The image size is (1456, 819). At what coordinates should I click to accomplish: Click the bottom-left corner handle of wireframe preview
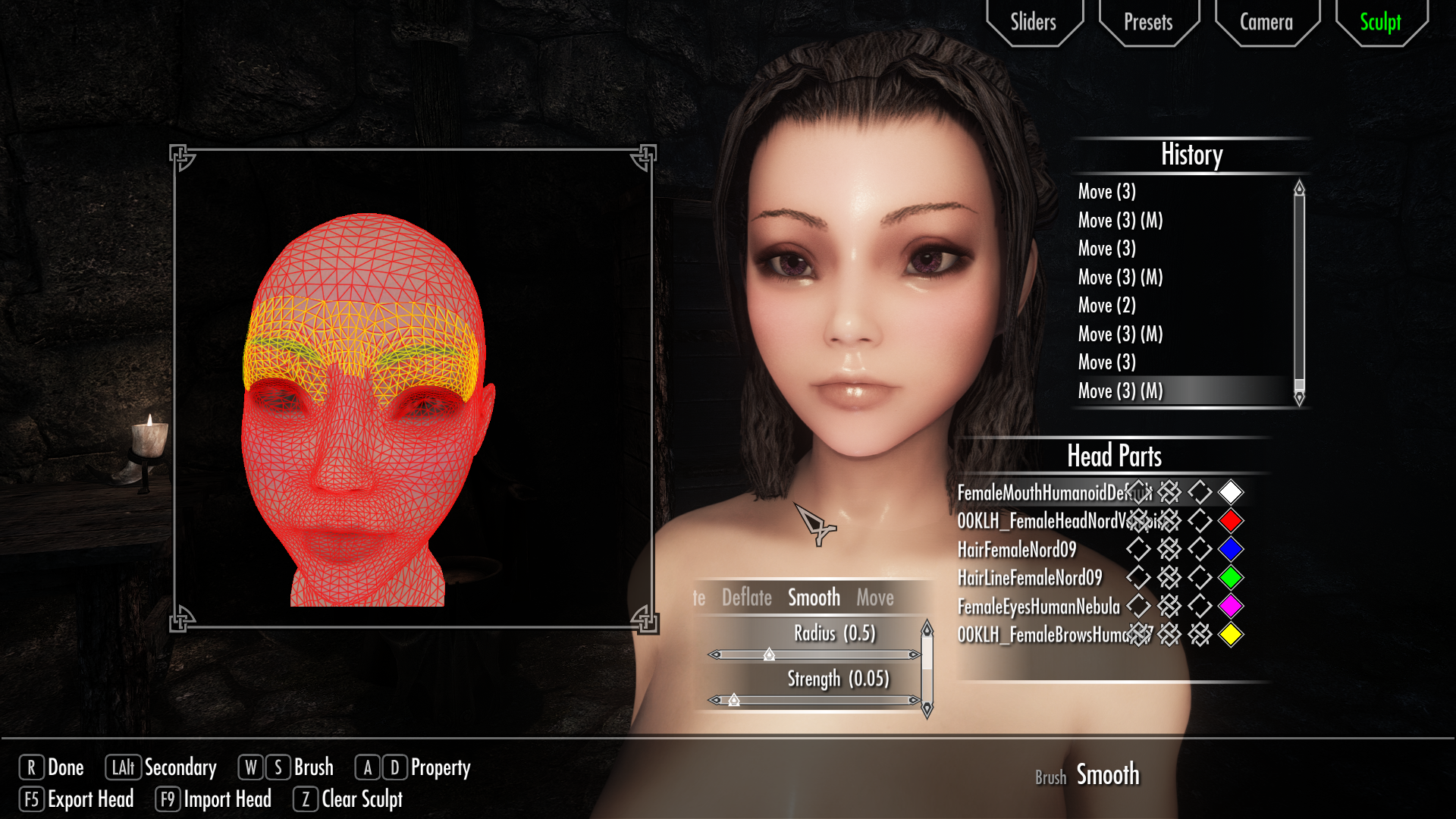click(181, 619)
